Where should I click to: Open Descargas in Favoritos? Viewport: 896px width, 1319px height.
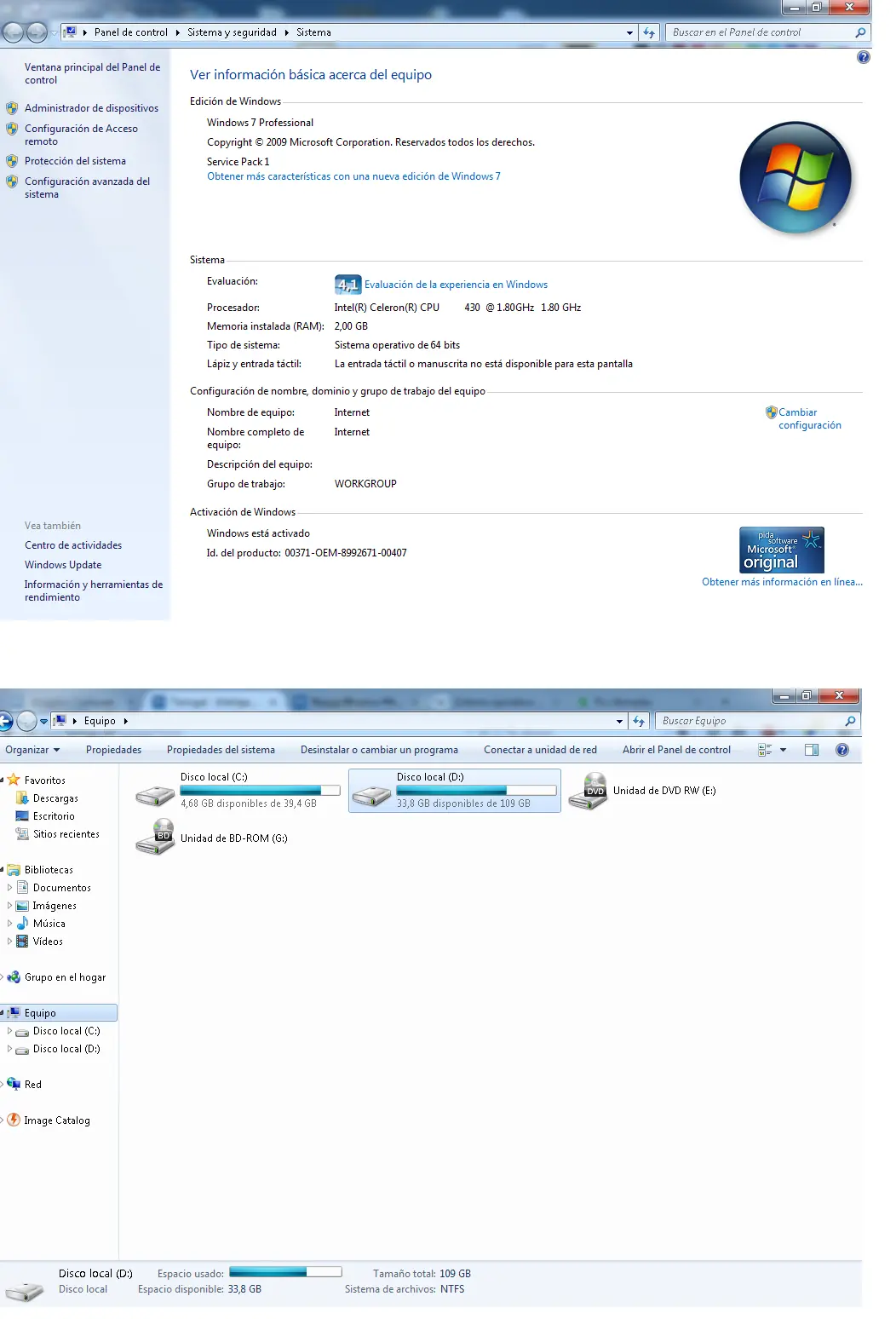(x=55, y=798)
